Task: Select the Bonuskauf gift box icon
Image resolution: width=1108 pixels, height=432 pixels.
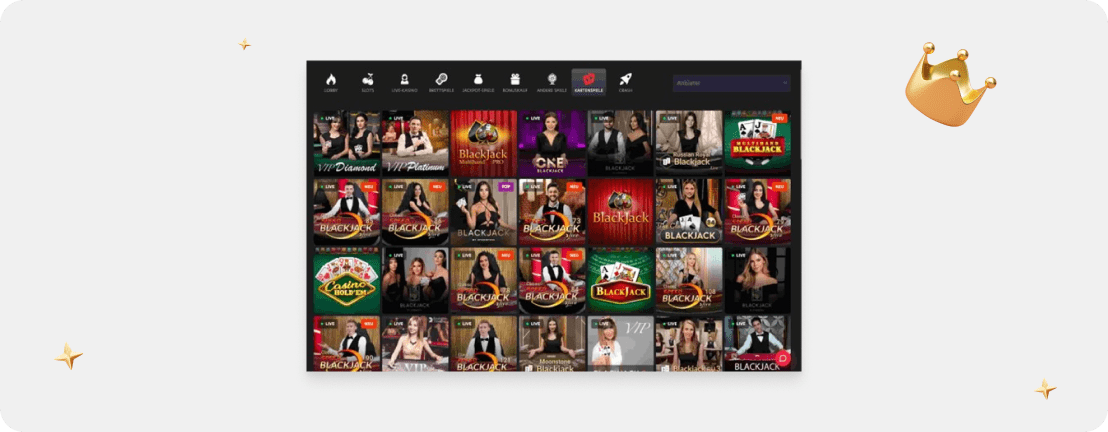Action: (515, 81)
